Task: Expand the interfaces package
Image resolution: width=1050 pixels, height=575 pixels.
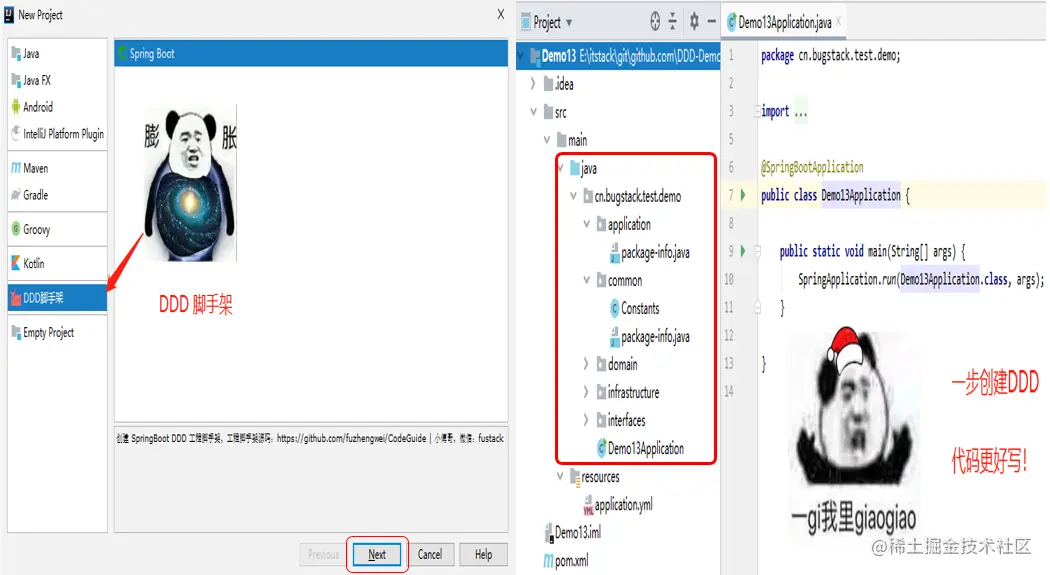Action: (x=587, y=421)
